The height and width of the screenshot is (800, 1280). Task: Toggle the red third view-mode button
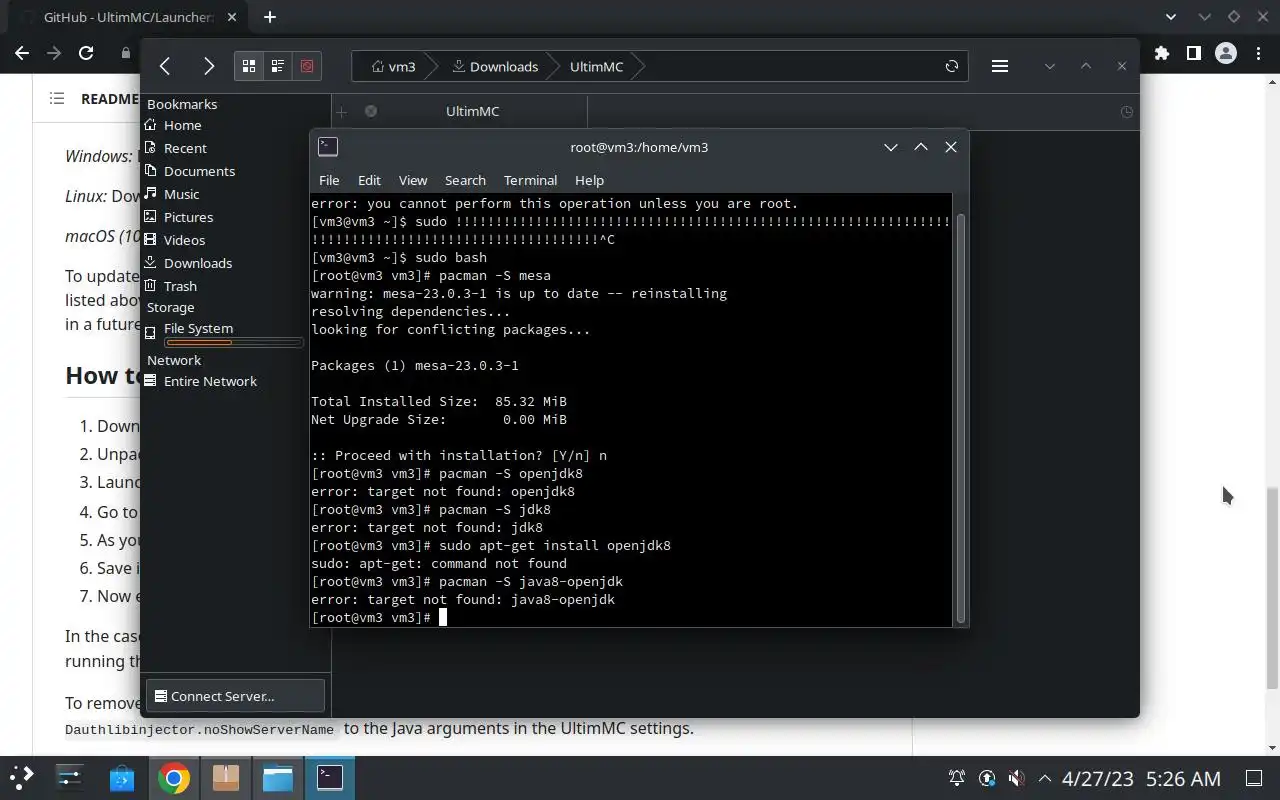coord(307,66)
